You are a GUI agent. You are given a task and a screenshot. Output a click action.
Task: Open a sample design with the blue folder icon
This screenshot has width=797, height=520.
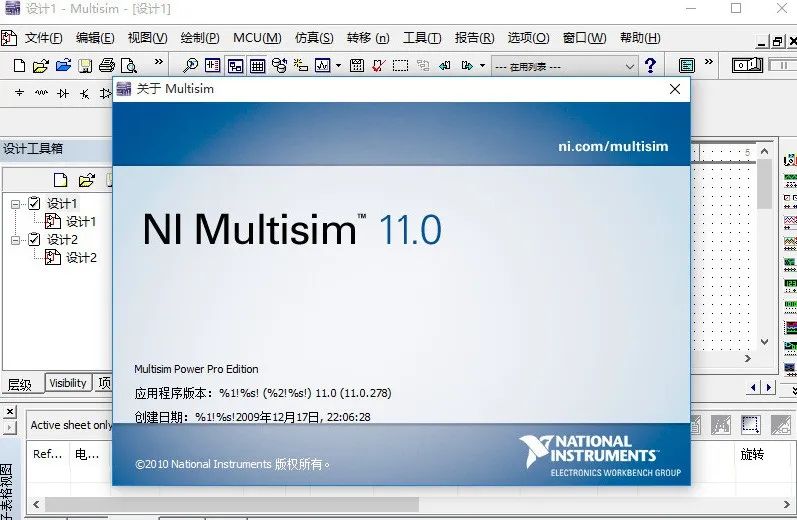point(63,66)
